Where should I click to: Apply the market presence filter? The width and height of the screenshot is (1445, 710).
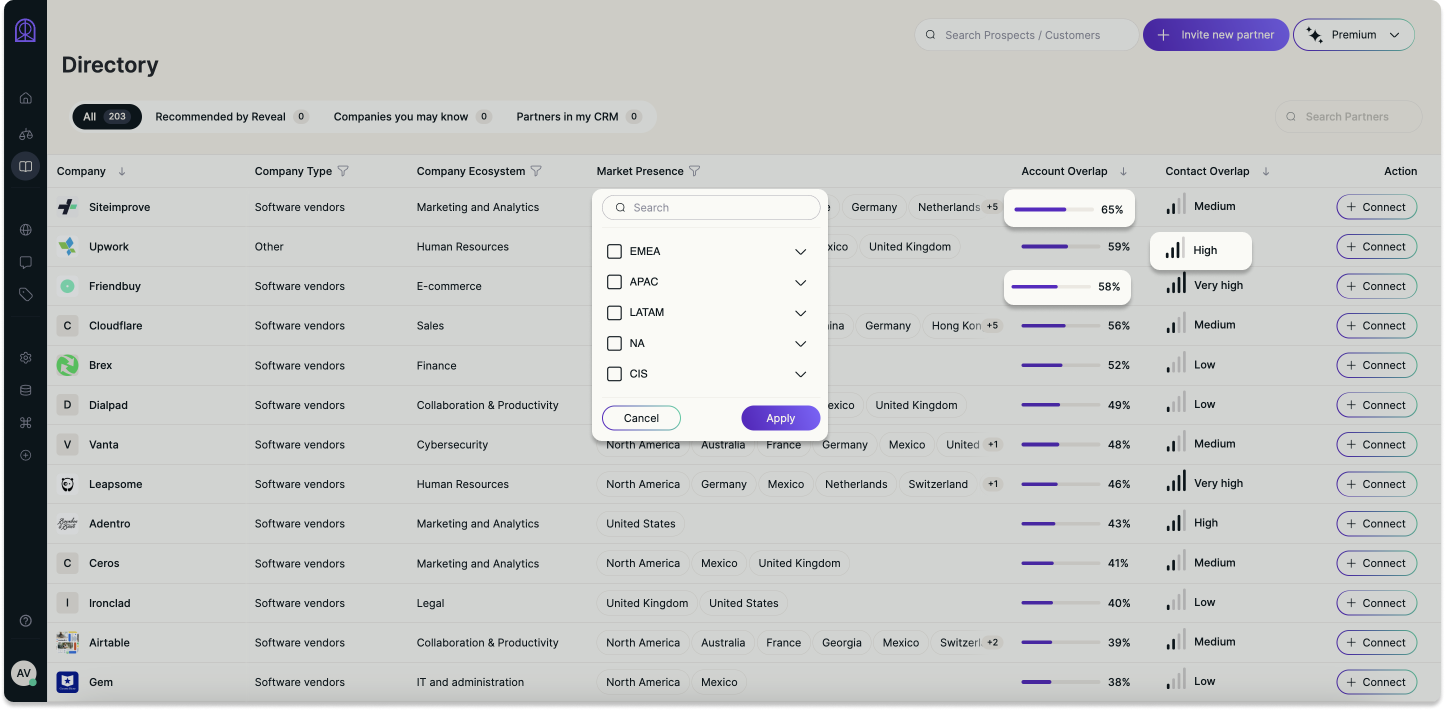[781, 418]
